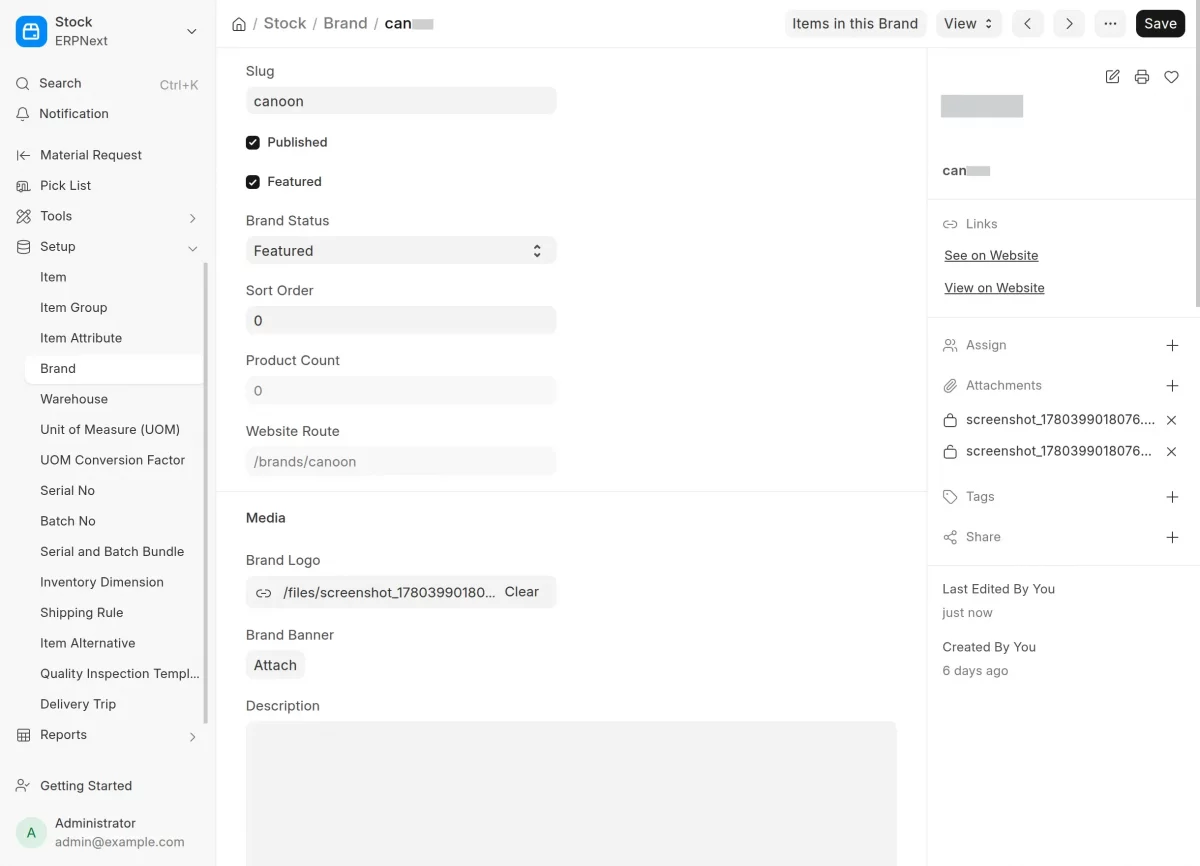The width and height of the screenshot is (1200, 866).
Task: Clear the Brand Logo attachment
Action: pyautogui.click(x=522, y=592)
